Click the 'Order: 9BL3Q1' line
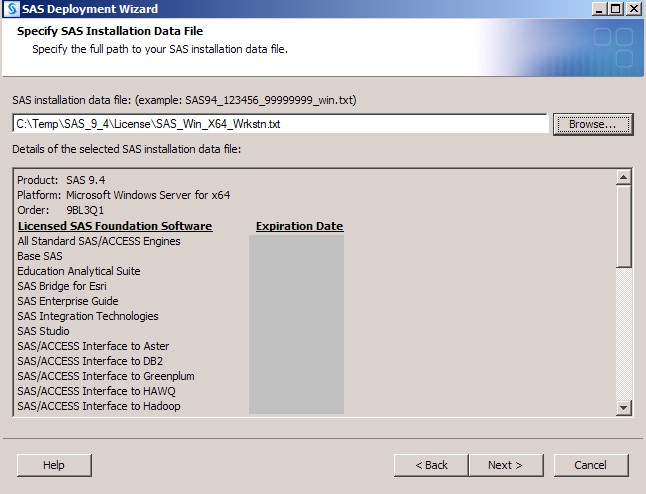646x494 pixels. click(x=61, y=210)
